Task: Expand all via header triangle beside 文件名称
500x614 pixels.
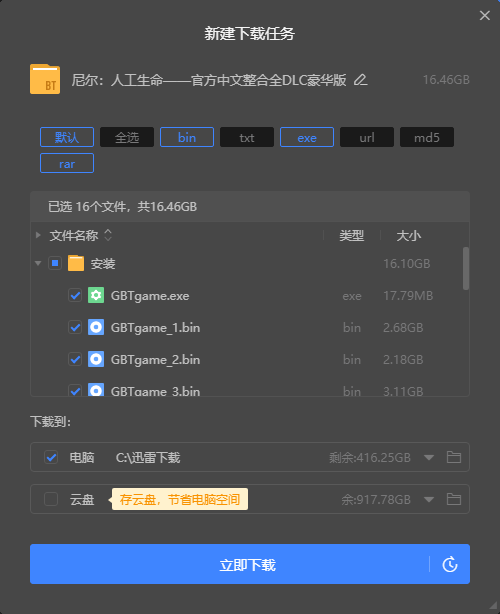Action: tap(38, 235)
